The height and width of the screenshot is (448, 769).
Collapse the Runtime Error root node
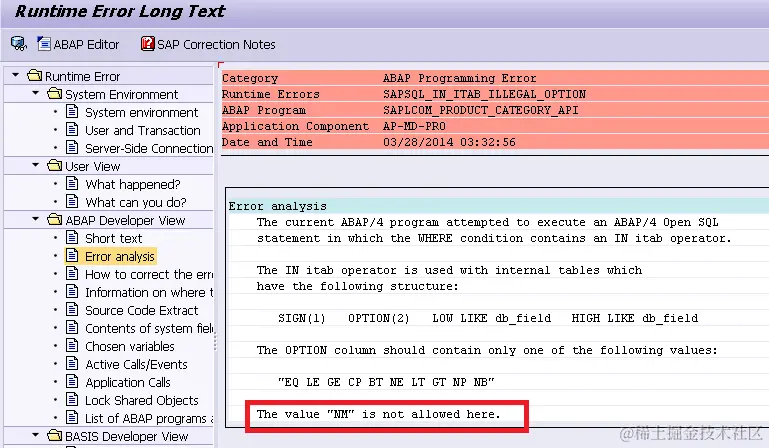coord(16,75)
